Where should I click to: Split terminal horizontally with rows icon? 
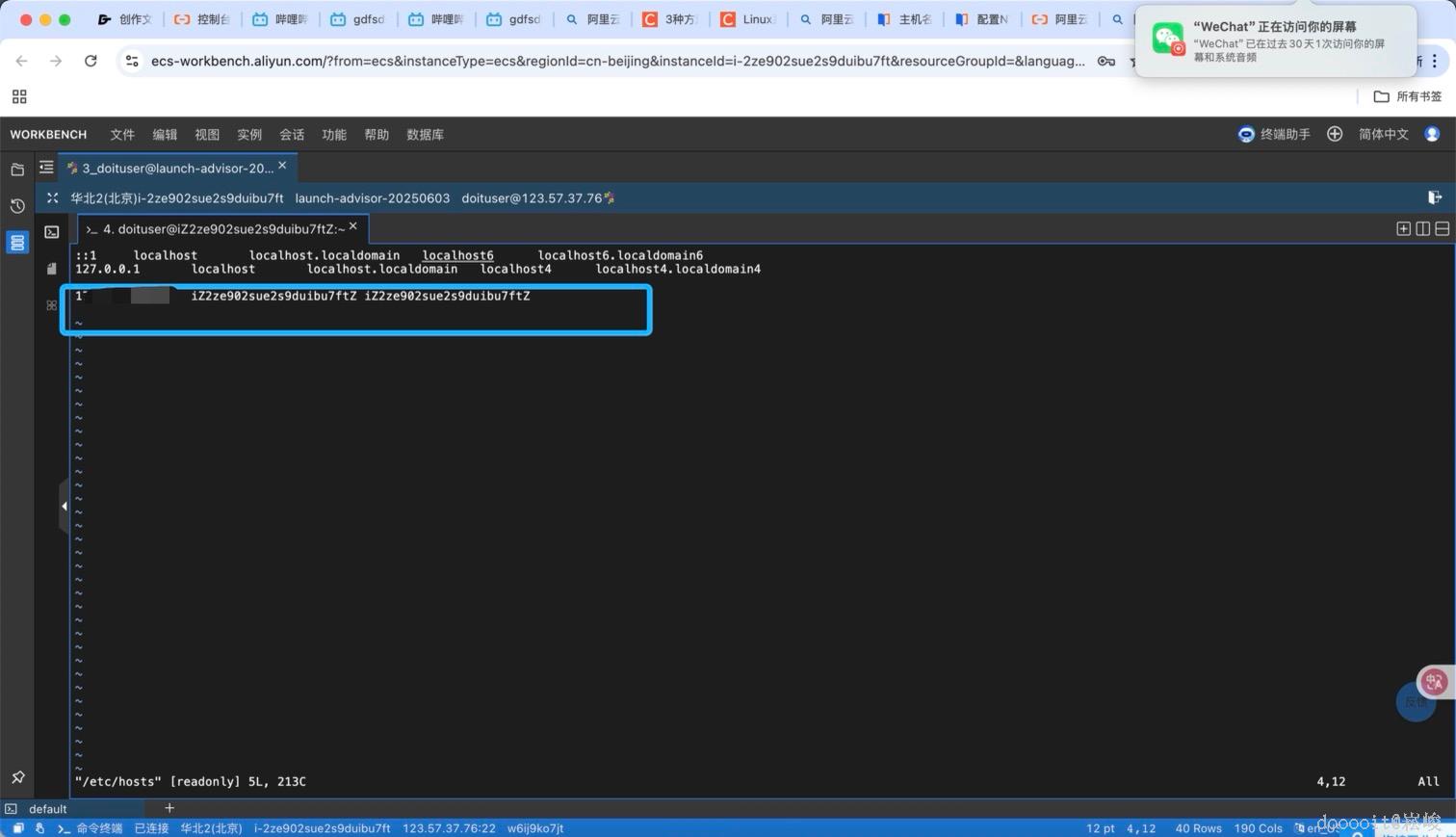pyautogui.click(x=1442, y=228)
